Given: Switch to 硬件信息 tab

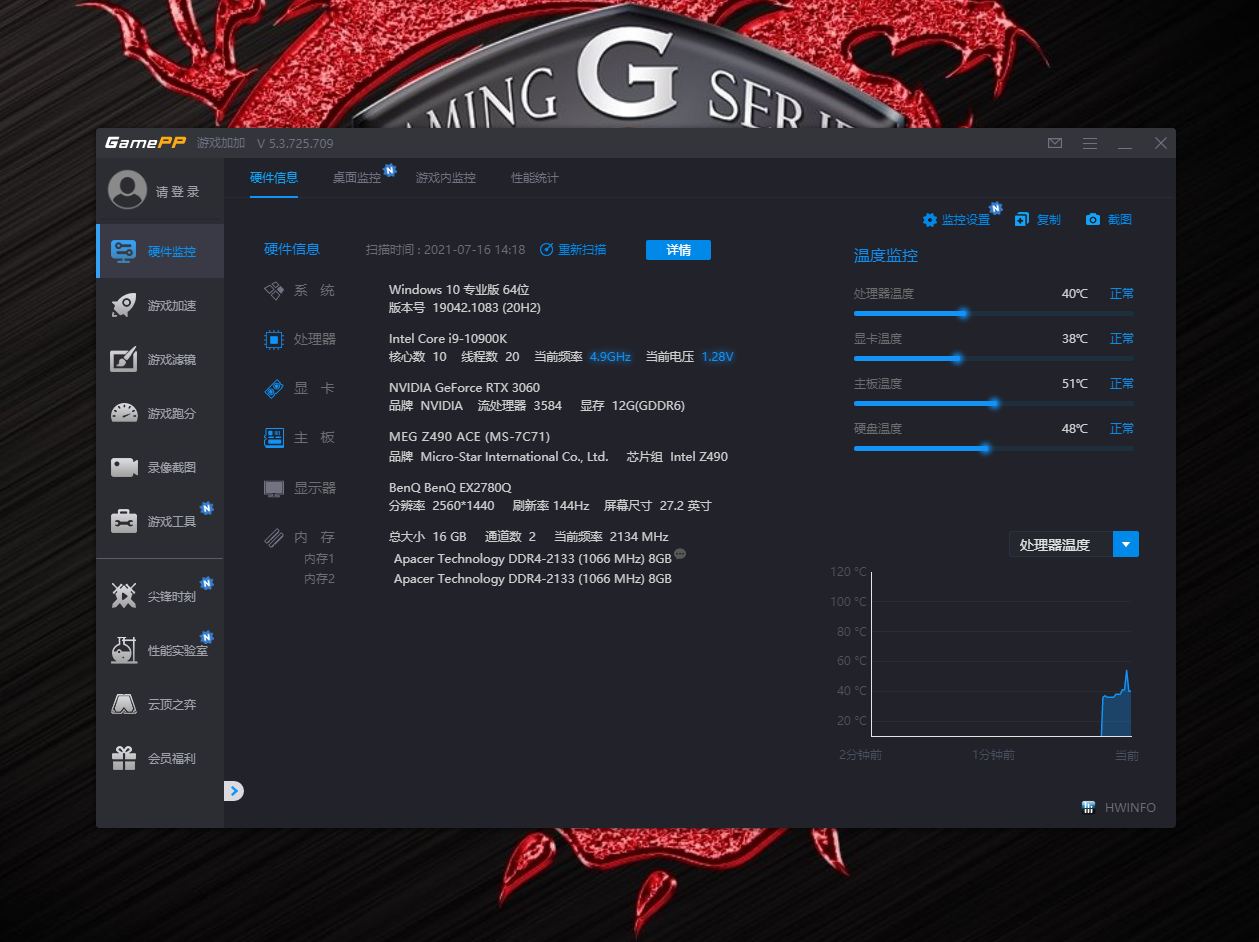Looking at the screenshot, I should tap(274, 178).
